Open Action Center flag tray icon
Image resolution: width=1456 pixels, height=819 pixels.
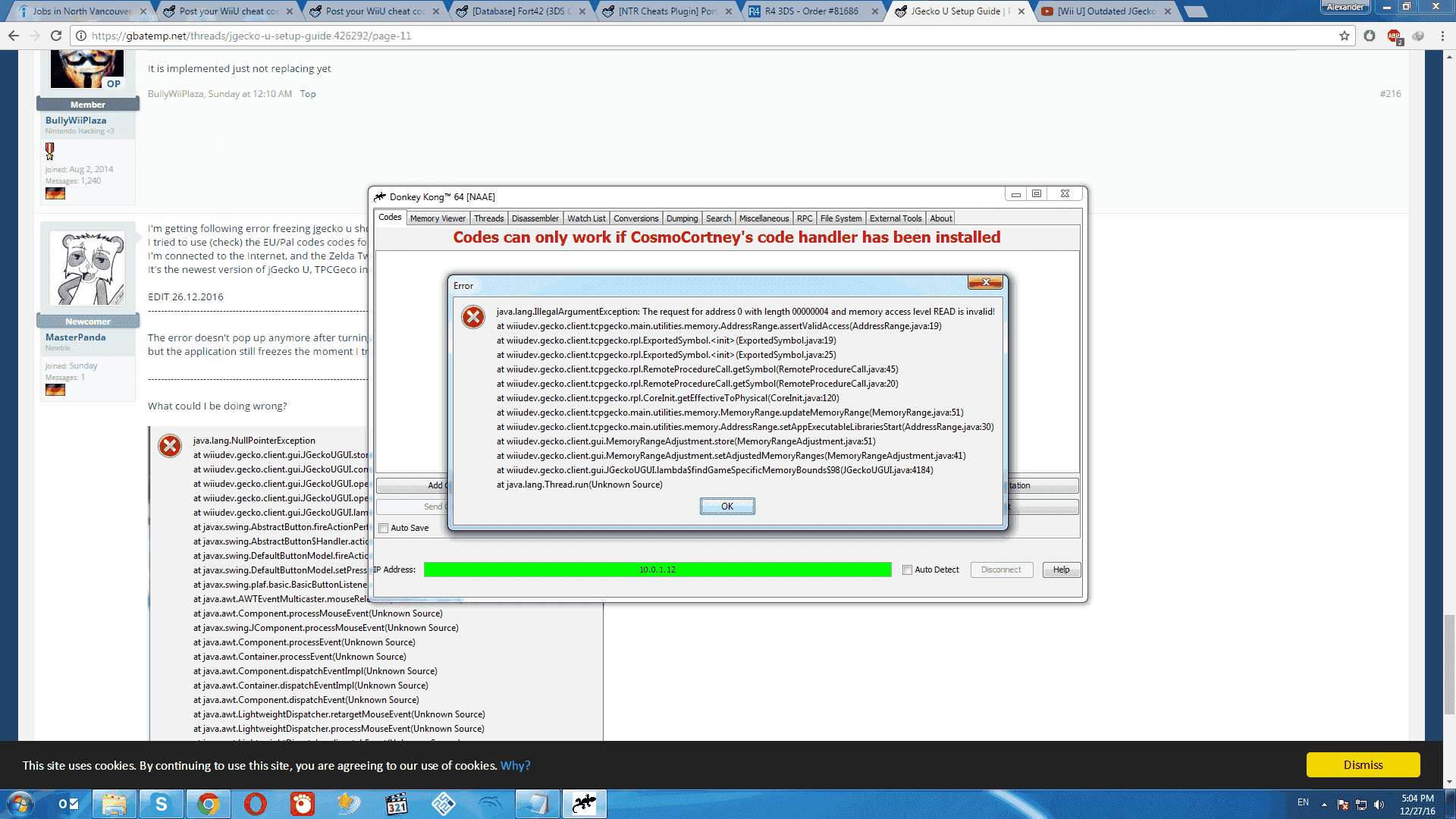tap(1343, 804)
